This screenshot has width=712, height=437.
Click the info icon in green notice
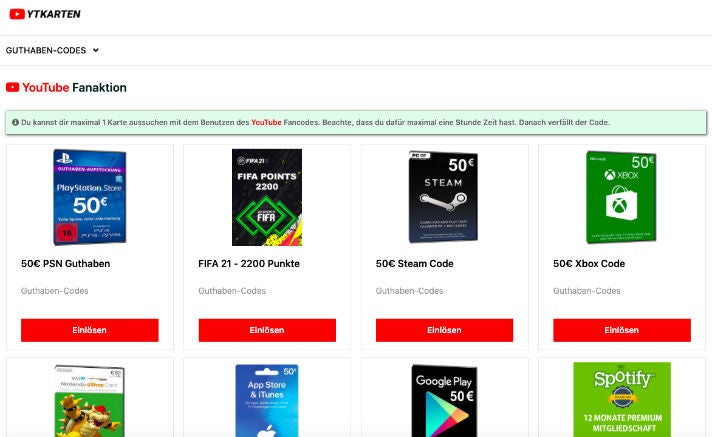[15, 122]
